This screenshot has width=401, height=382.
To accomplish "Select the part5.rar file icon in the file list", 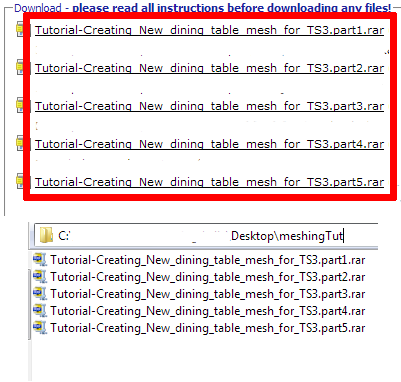I will click(x=40, y=327).
